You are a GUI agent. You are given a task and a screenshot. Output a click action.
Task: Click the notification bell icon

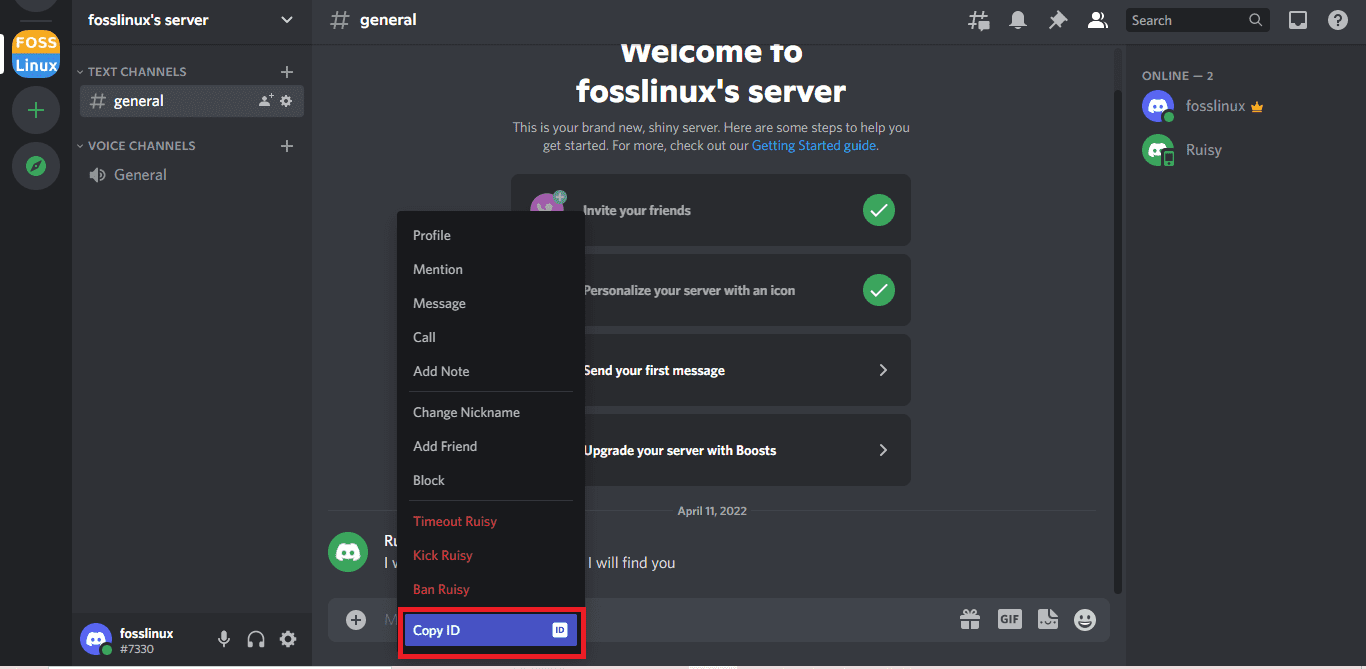tap(1018, 20)
